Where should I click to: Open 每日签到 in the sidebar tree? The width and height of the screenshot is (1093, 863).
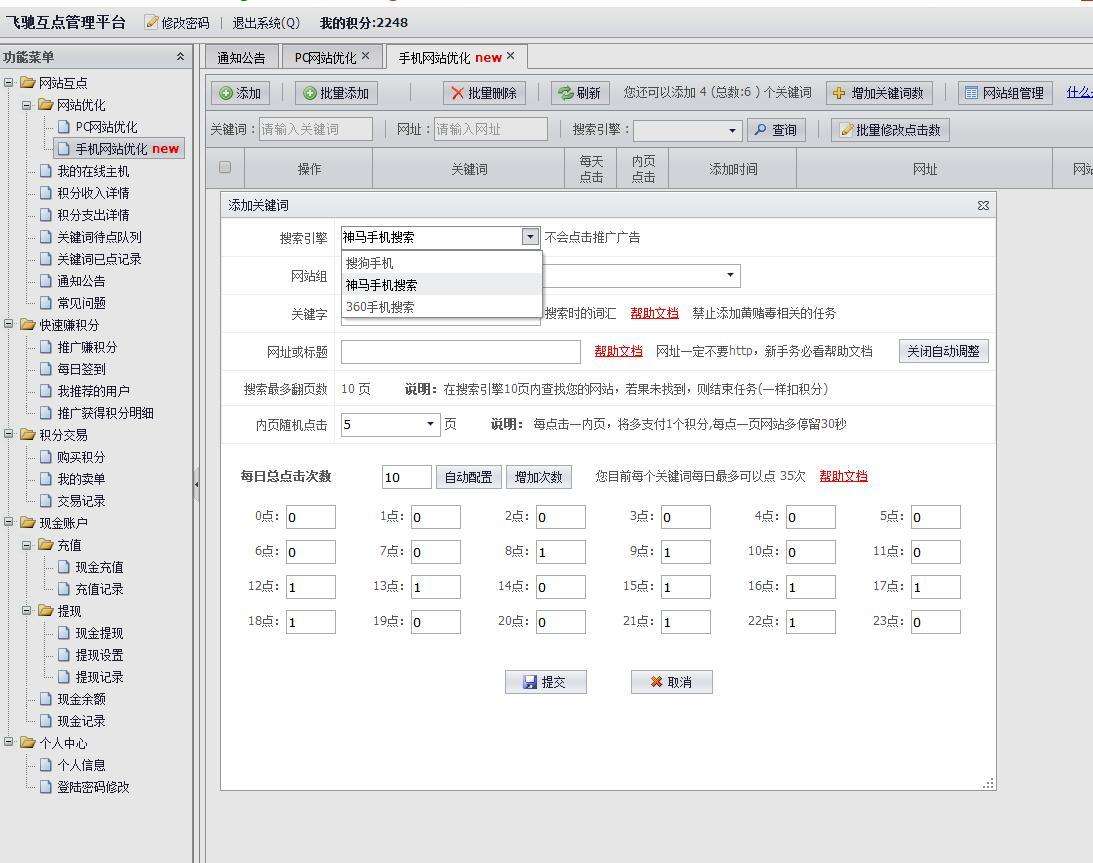(x=81, y=369)
